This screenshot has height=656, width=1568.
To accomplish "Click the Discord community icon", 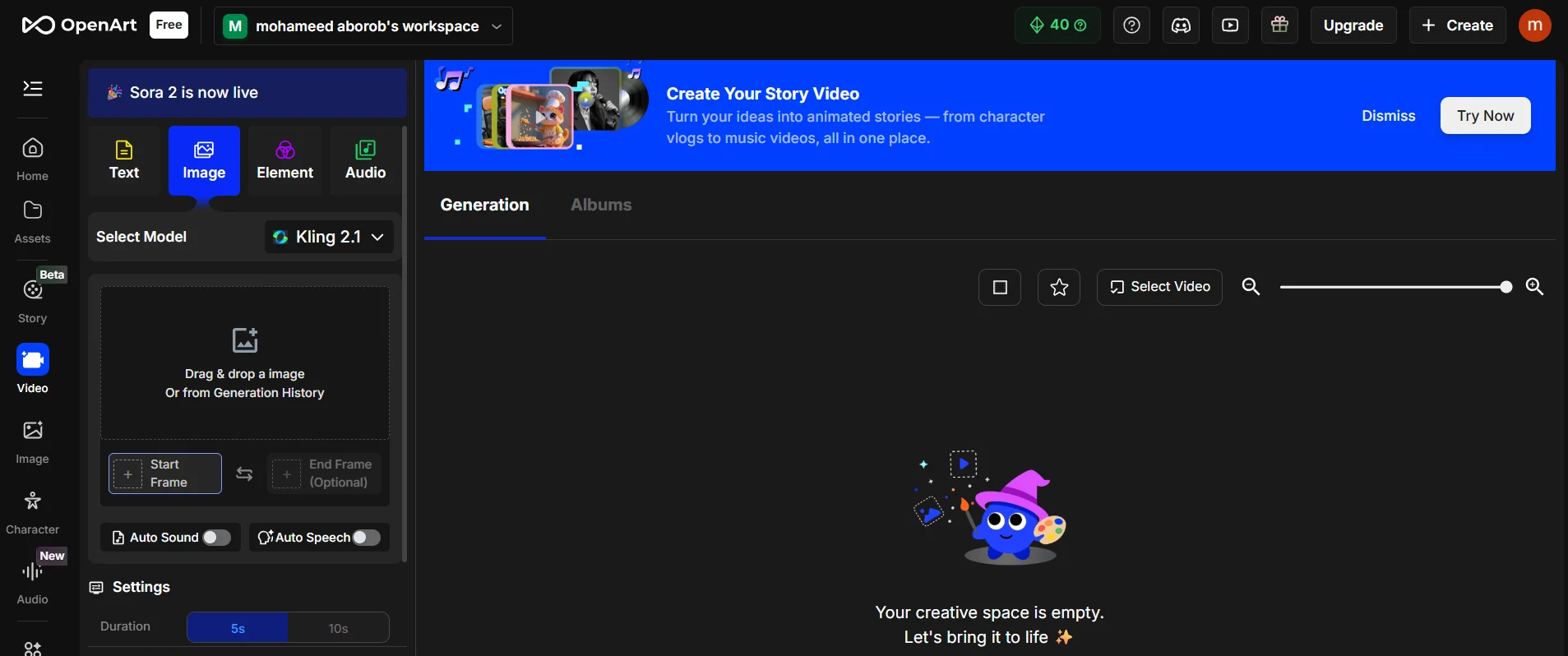I will click(x=1181, y=25).
